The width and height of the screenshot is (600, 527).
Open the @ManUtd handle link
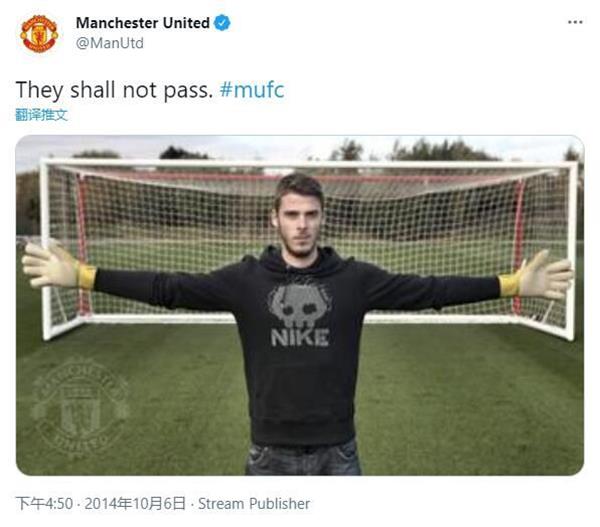pyautogui.click(x=110, y=43)
